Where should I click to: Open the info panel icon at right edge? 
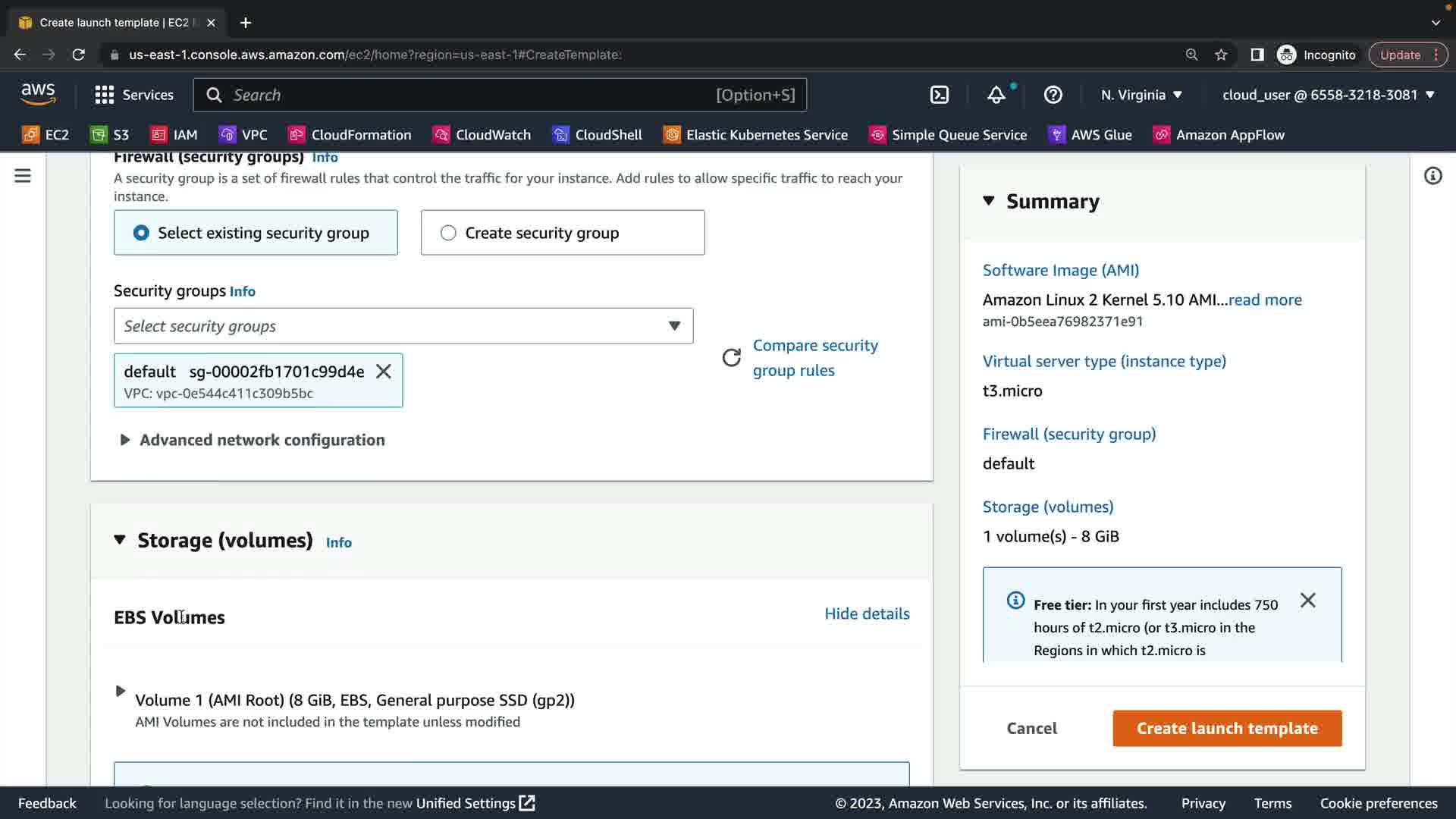click(x=1432, y=176)
